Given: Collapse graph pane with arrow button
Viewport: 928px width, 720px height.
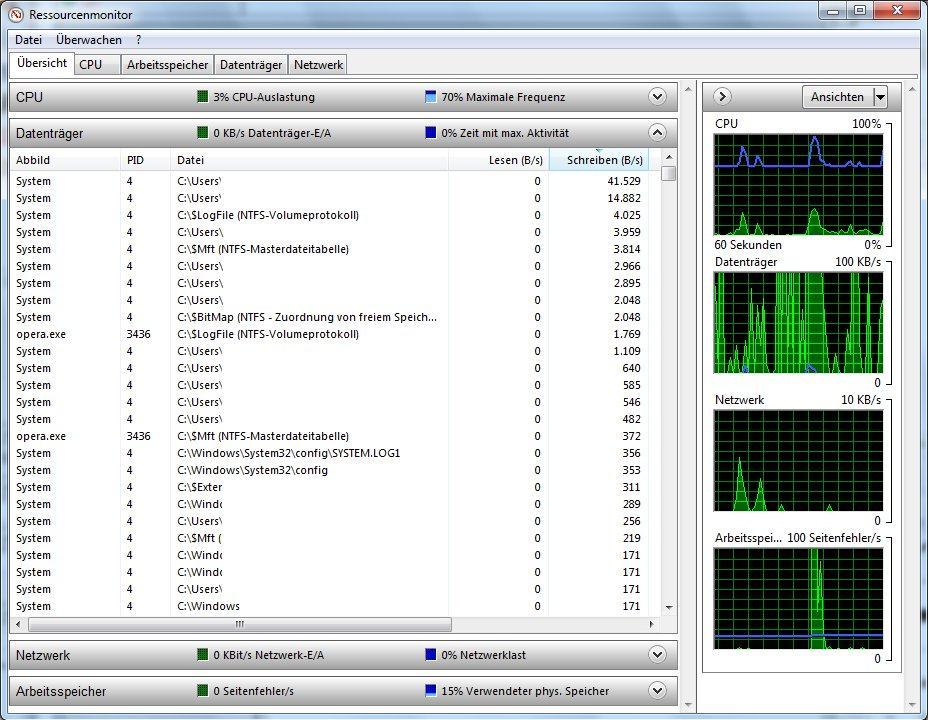Looking at the screenshot, I should tap(722, 96).
